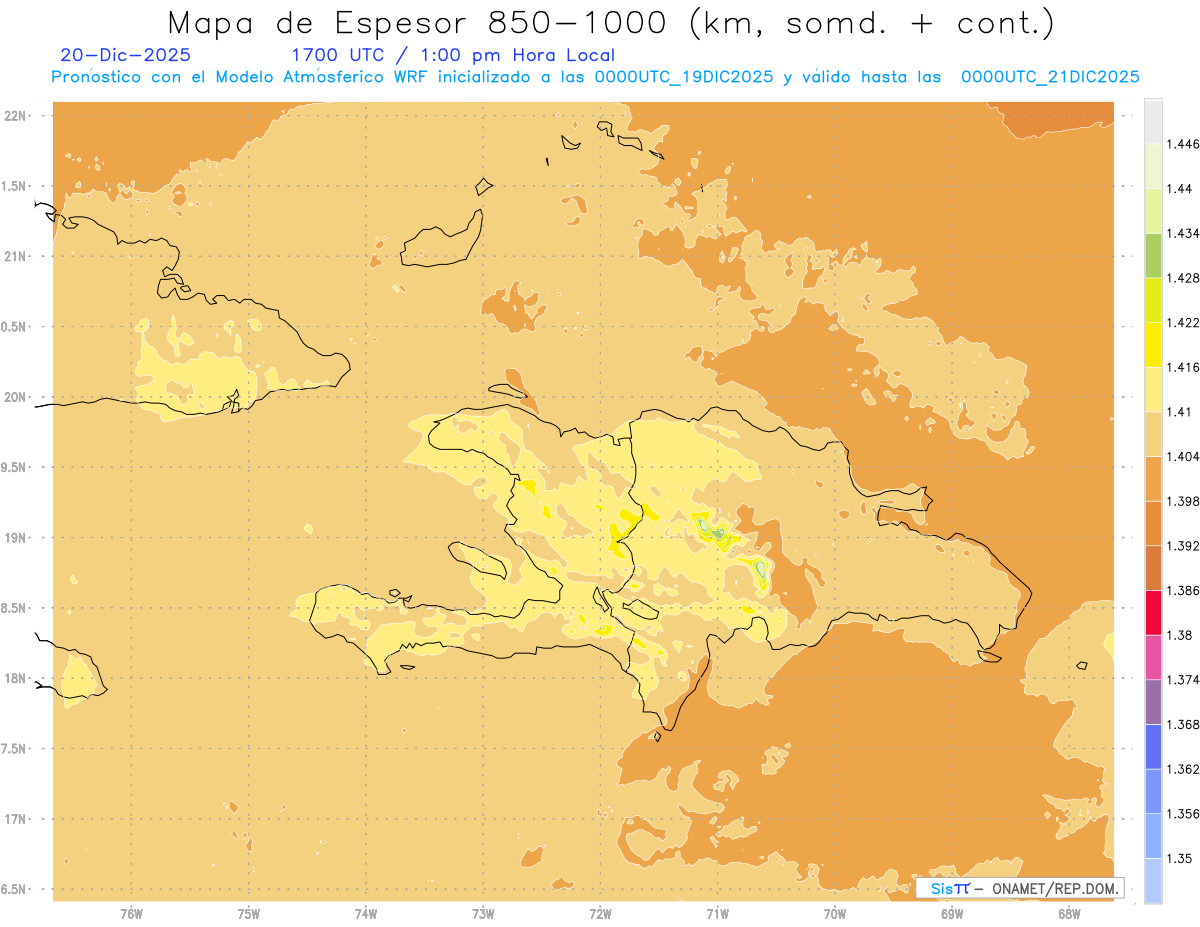This screenshot has width=1200, height=927.
Task: Click the longitude label '70W'
Action: coord(835,914)
